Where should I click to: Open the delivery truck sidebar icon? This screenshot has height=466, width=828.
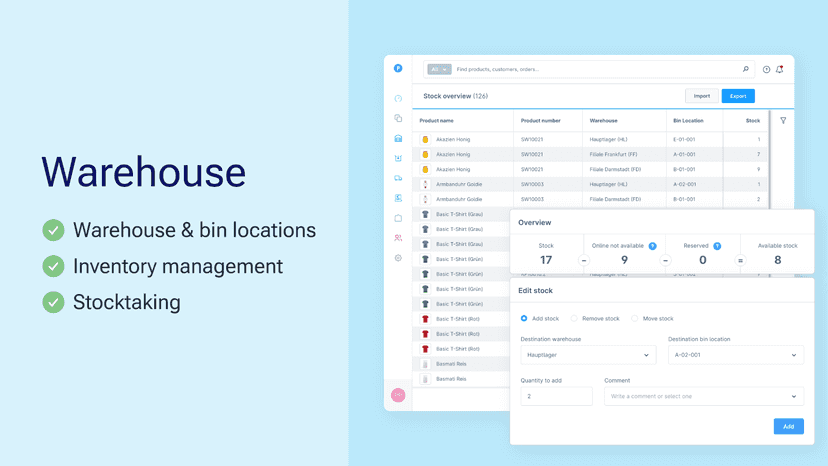click(x=398, y=178)
